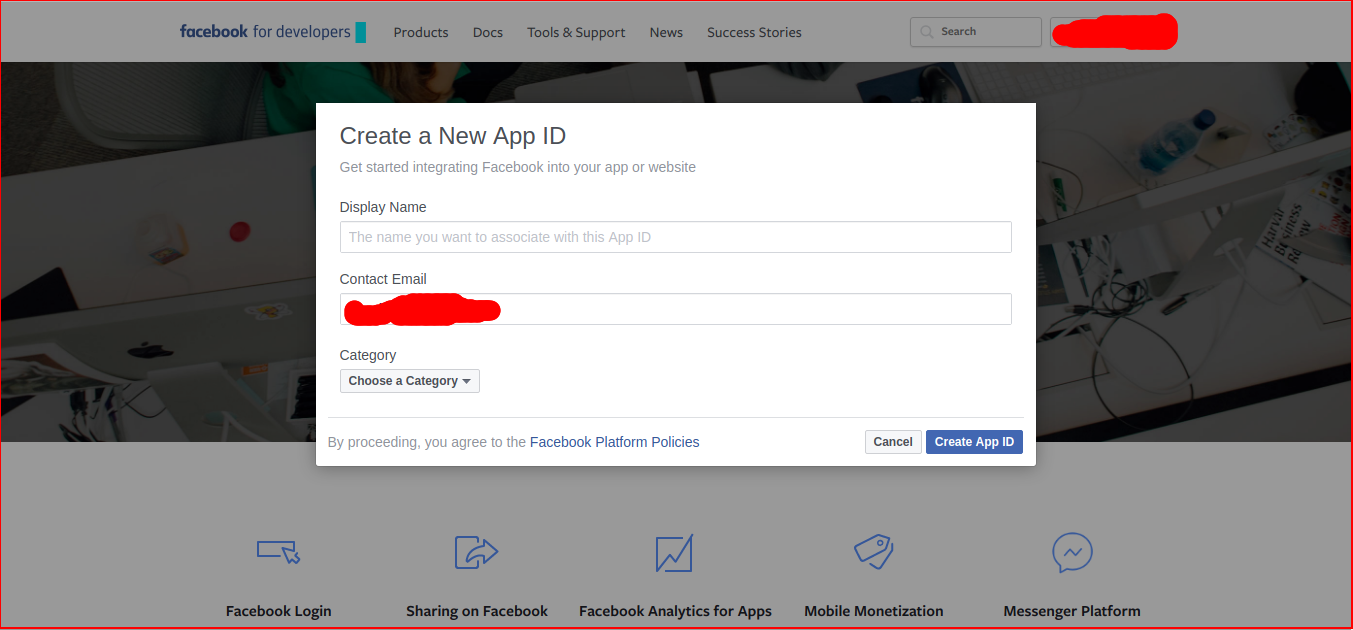Screen dimensions: 1353x630
Task: Open the Facebook Login product link
Action: tap(278, 611)
